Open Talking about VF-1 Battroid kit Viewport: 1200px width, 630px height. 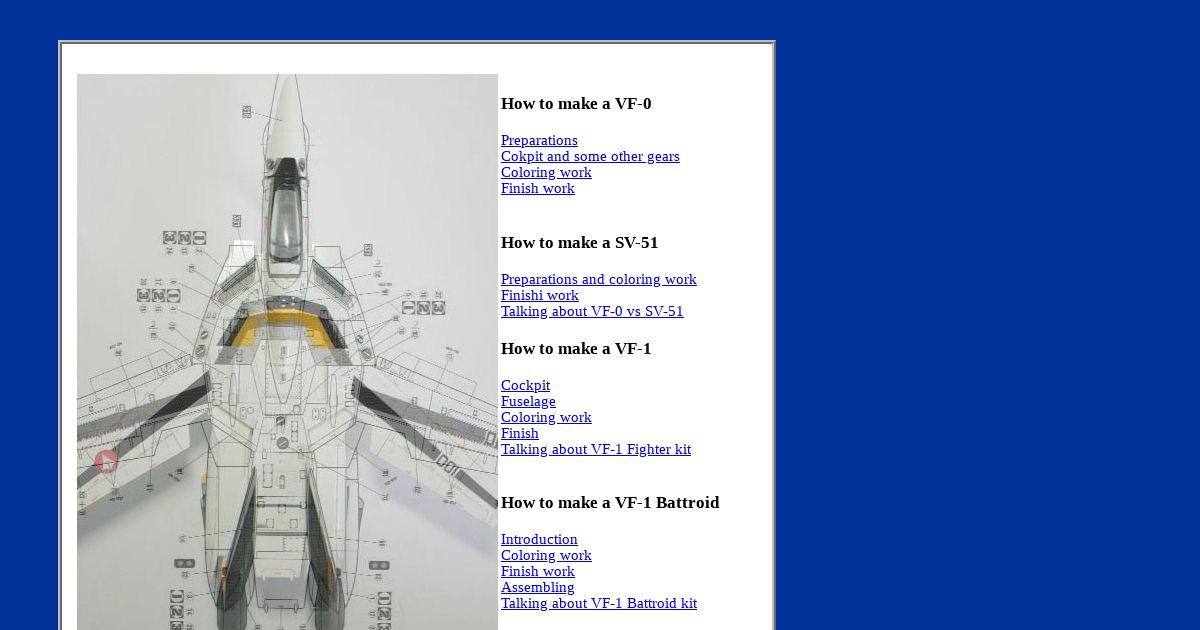pos(599,603)
